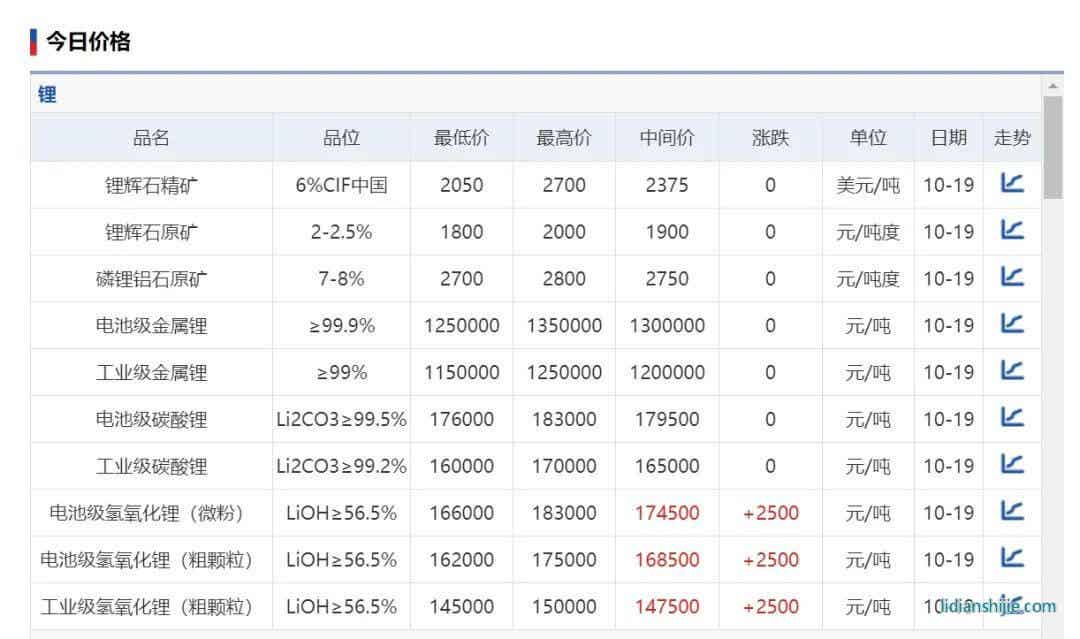The height and width of the screenshot is (639, 1080).
Task: Click trend icon in 电池级金属锂 row
Action: (1012, 324)
